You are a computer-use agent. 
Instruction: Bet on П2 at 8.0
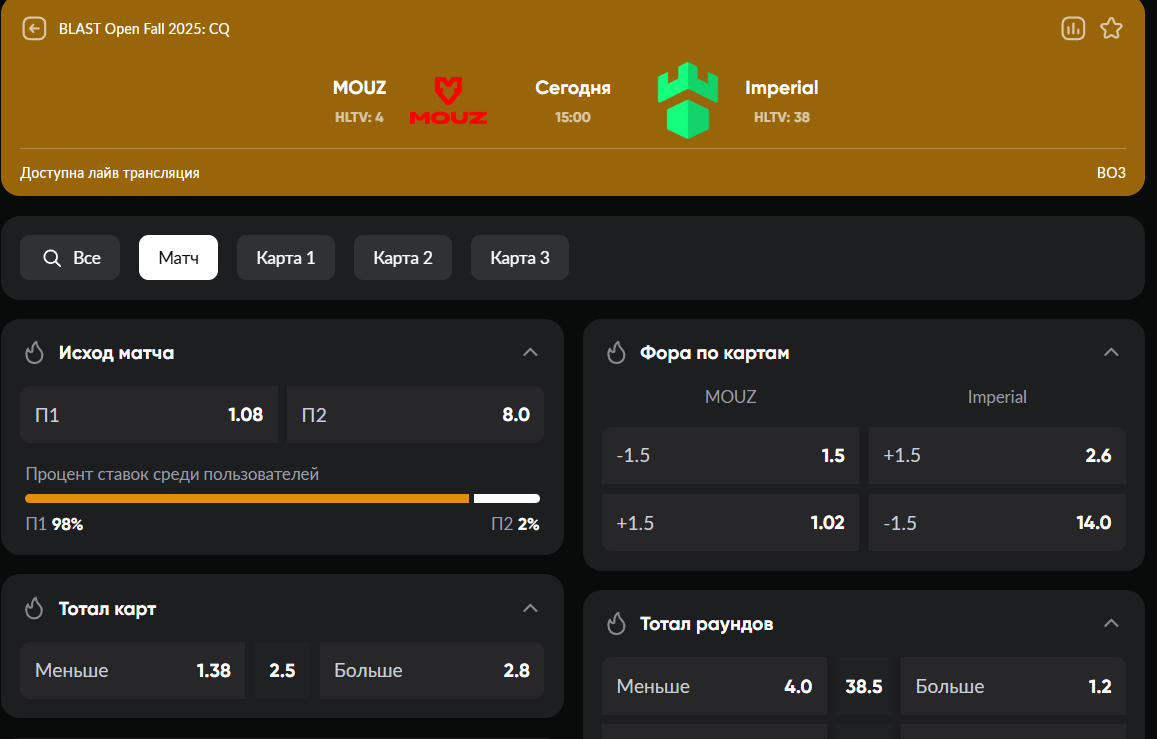415,414
